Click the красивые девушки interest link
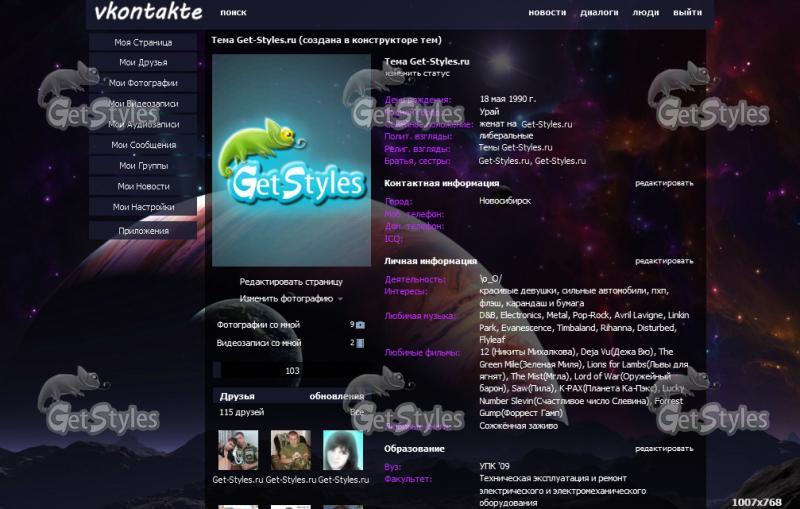The height and width of the screenshot is (509, 800). point(517,291)
